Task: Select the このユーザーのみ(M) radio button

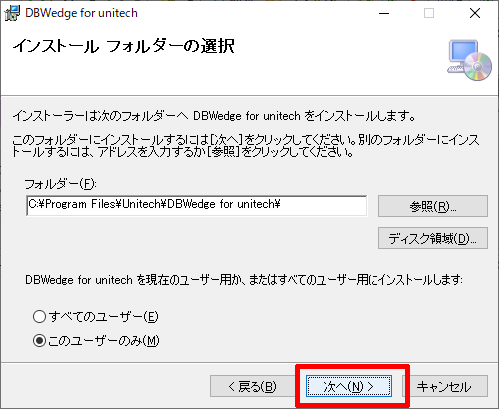Action: 39,341
